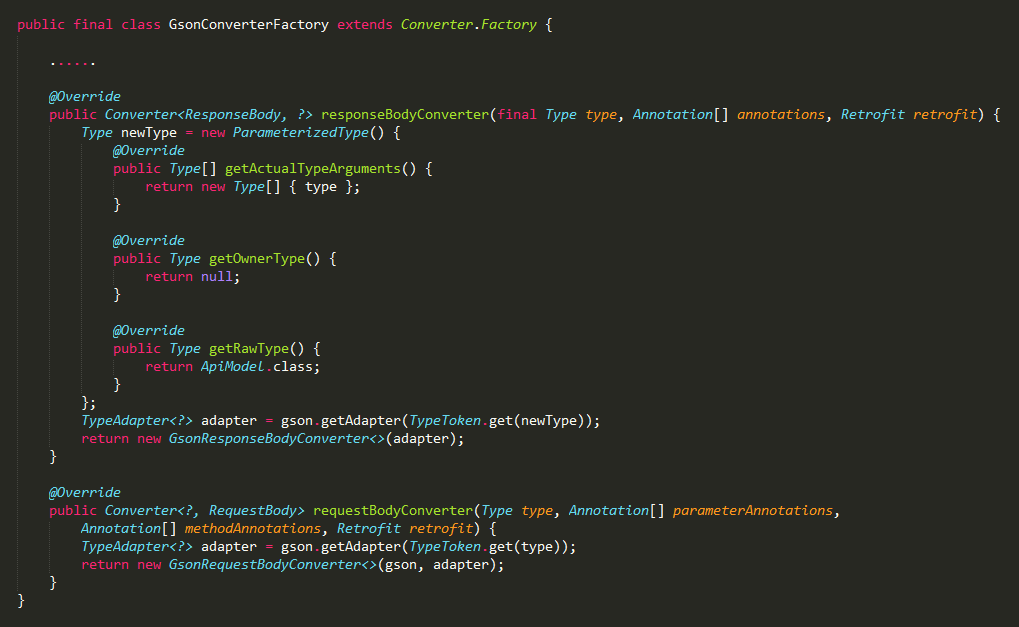Image resolution: width=1019 pixels, height=627 pixels.
Task: Click the method name getOwnerType
Action: [x=257, y=259]
